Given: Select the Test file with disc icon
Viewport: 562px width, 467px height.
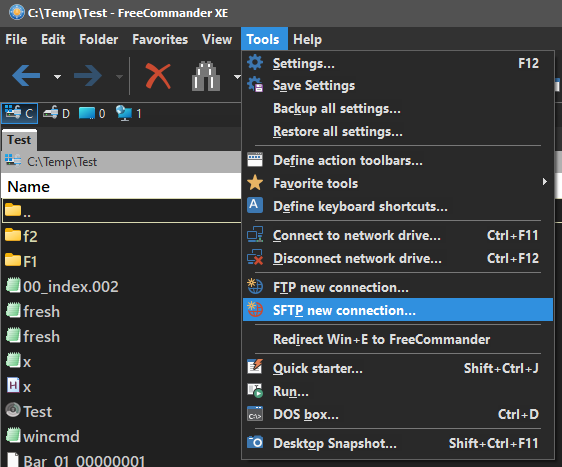Looking at the screenshot, I should coord(29,411).
